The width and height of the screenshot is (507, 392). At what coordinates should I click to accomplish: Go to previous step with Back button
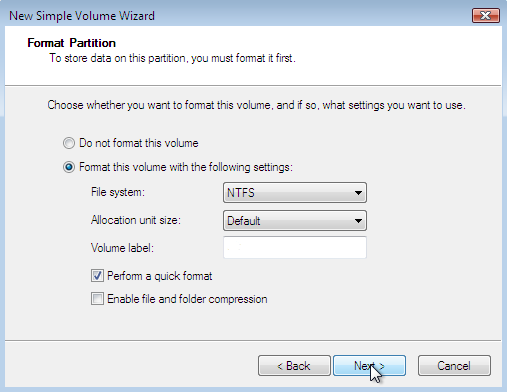[x=294, y=366]
